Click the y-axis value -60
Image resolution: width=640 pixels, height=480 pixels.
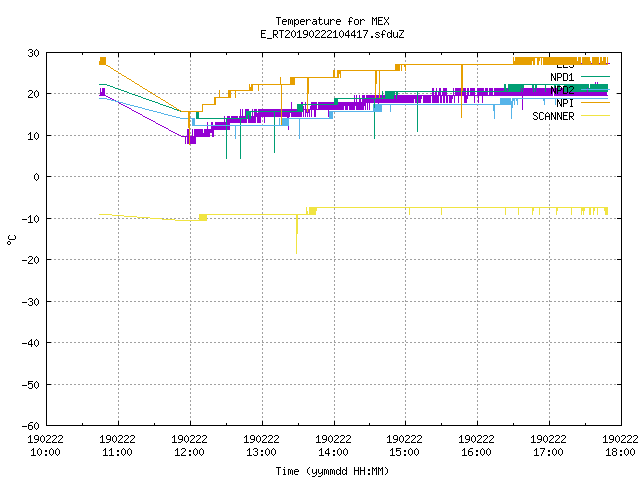click(x=31, y=426)
